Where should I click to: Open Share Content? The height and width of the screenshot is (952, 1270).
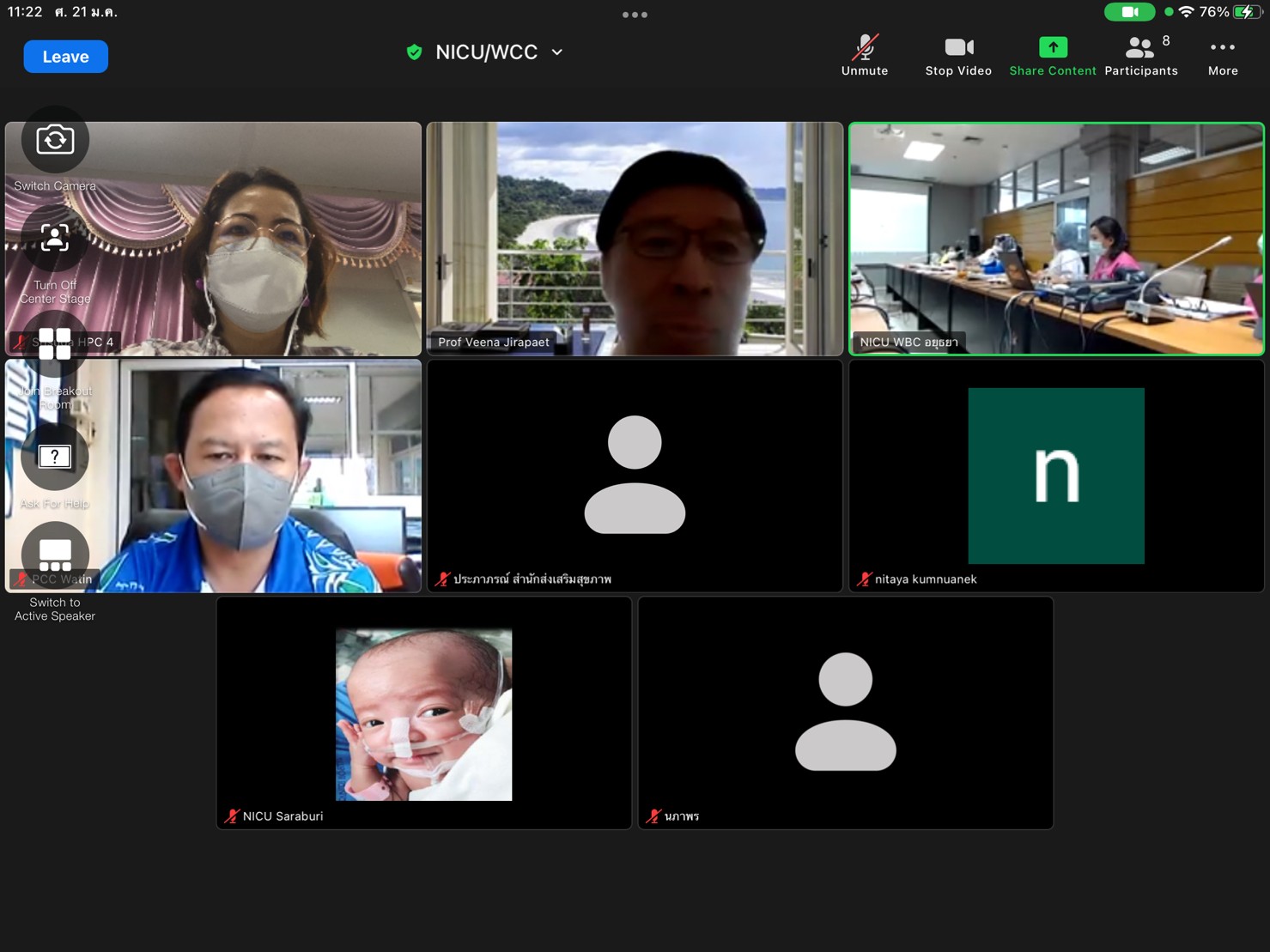point(1053,56)
